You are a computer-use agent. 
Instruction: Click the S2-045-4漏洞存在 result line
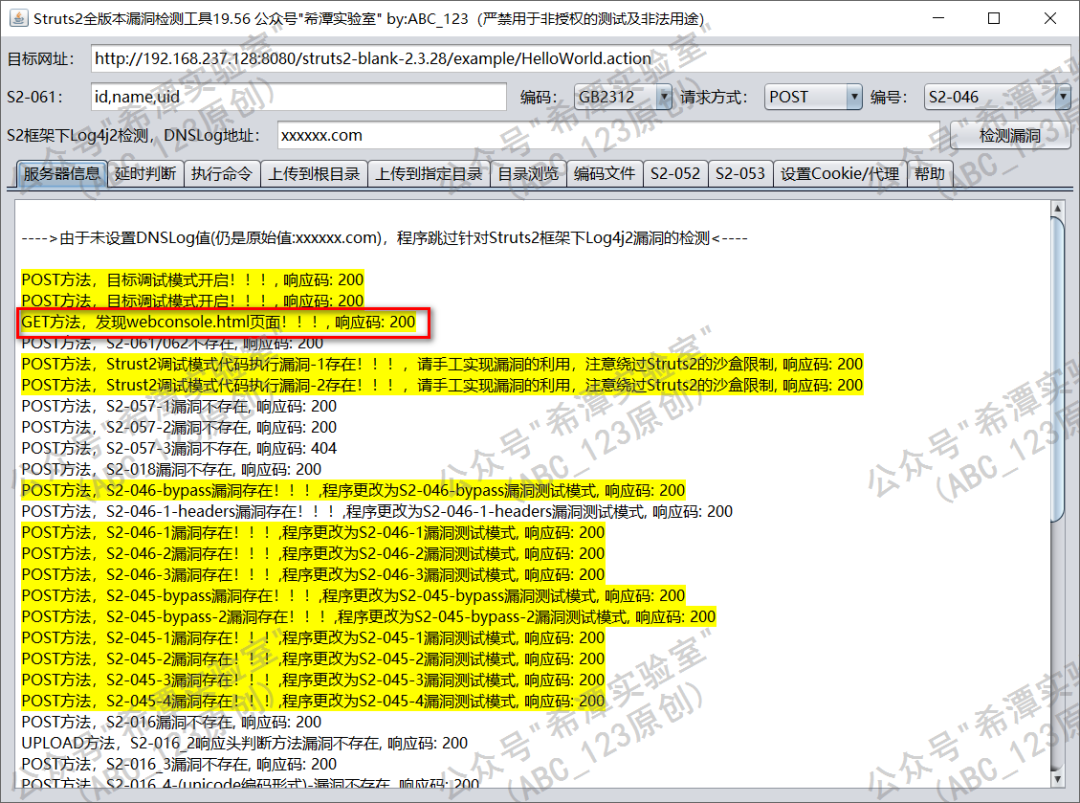313,701
